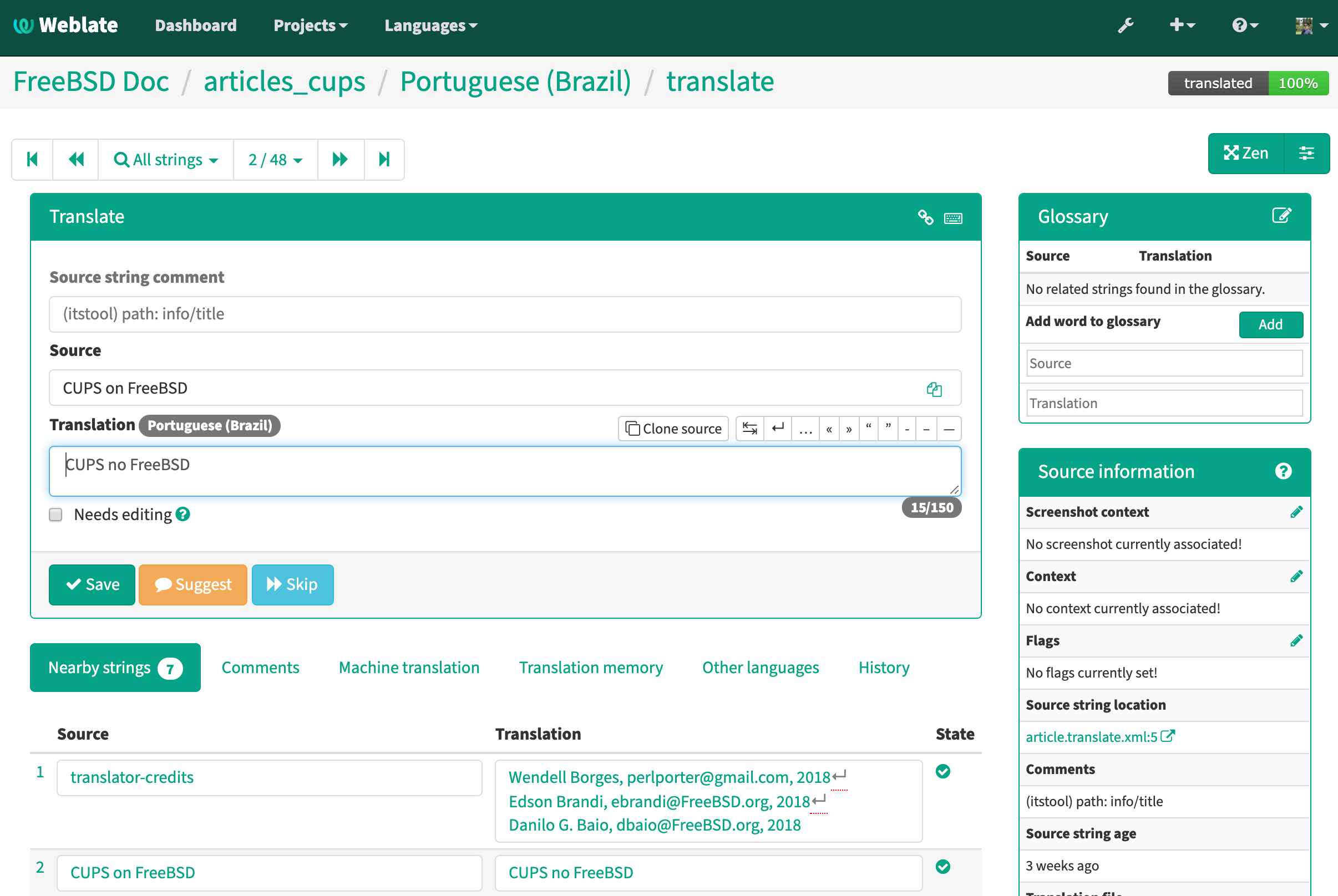Copy permalink via chain icon

pyautogui.click(x=925, y=217)
